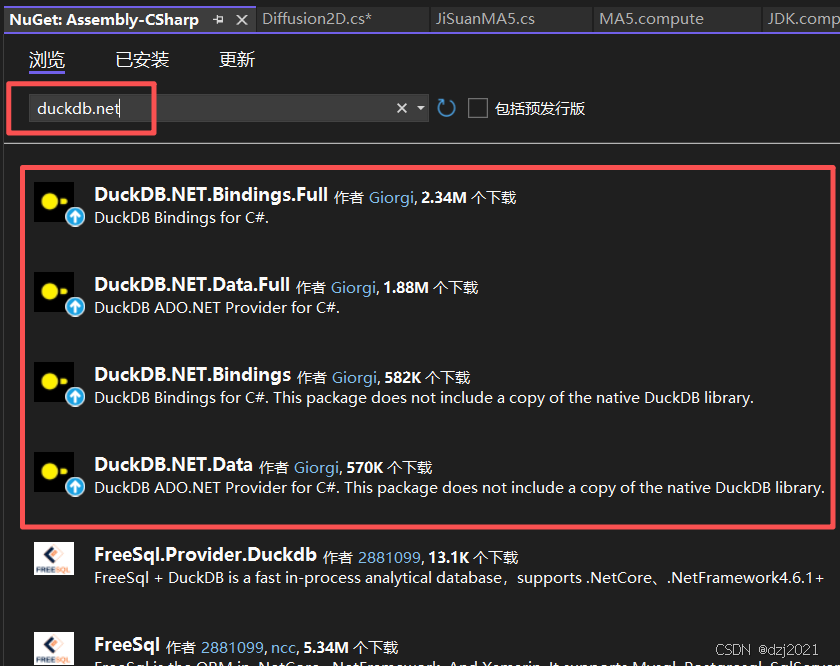This screenshot has width=840, height=666.
Task: Click the DuckDB.NET.Bindings package icon
Action: click(x=54, y=383)
